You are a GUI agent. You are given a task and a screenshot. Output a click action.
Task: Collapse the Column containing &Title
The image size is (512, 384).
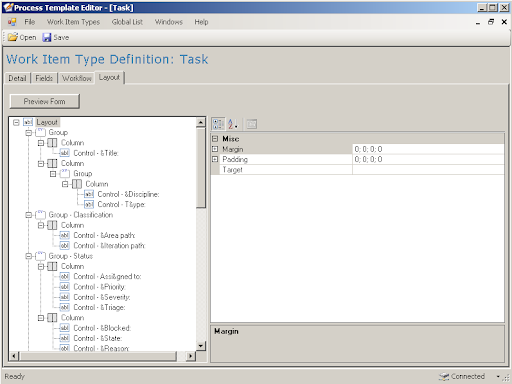point(41,143)
